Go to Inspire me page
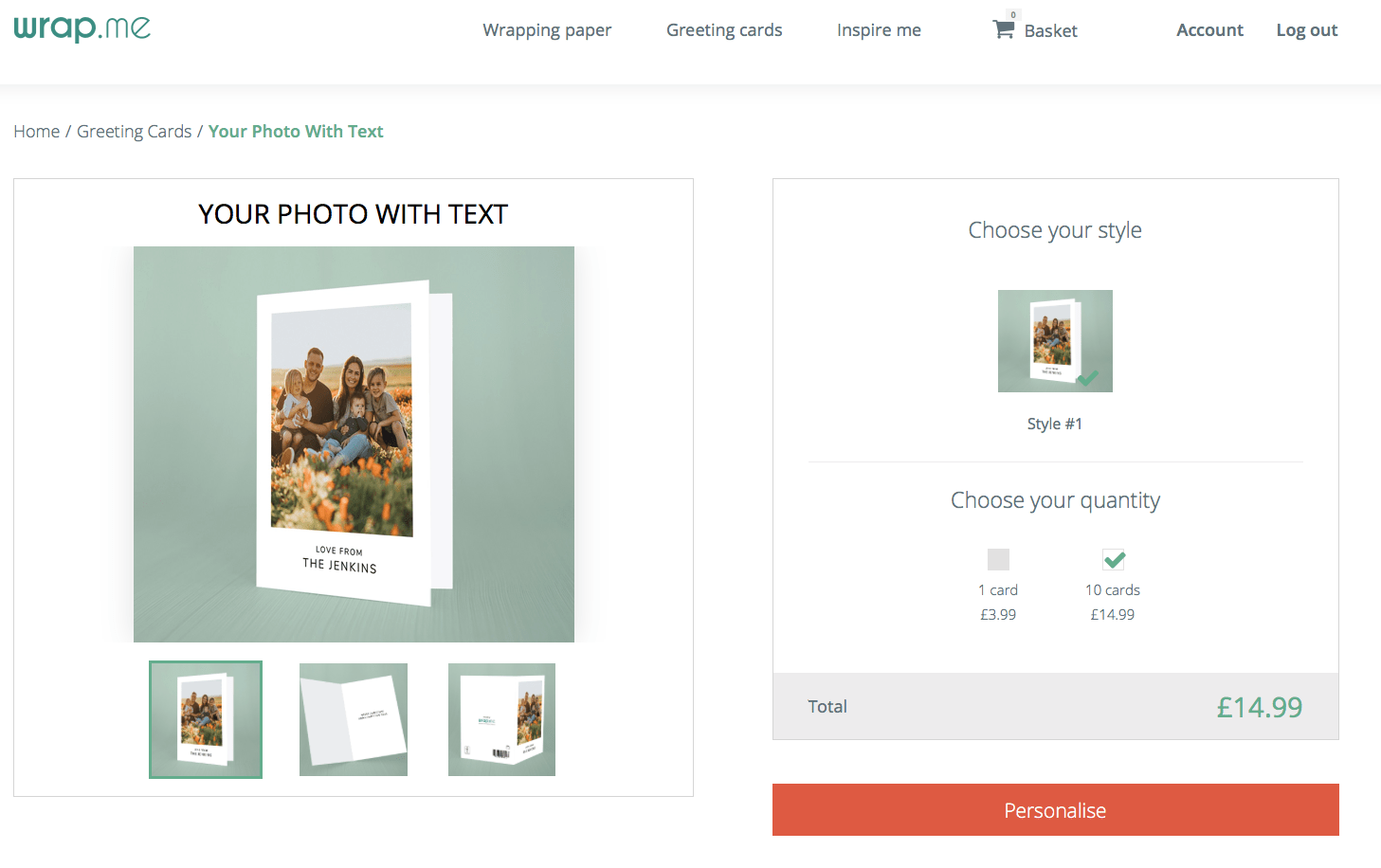Viewport: 1381px width, 868px height. pyautogui.click(x=879, y=30)
